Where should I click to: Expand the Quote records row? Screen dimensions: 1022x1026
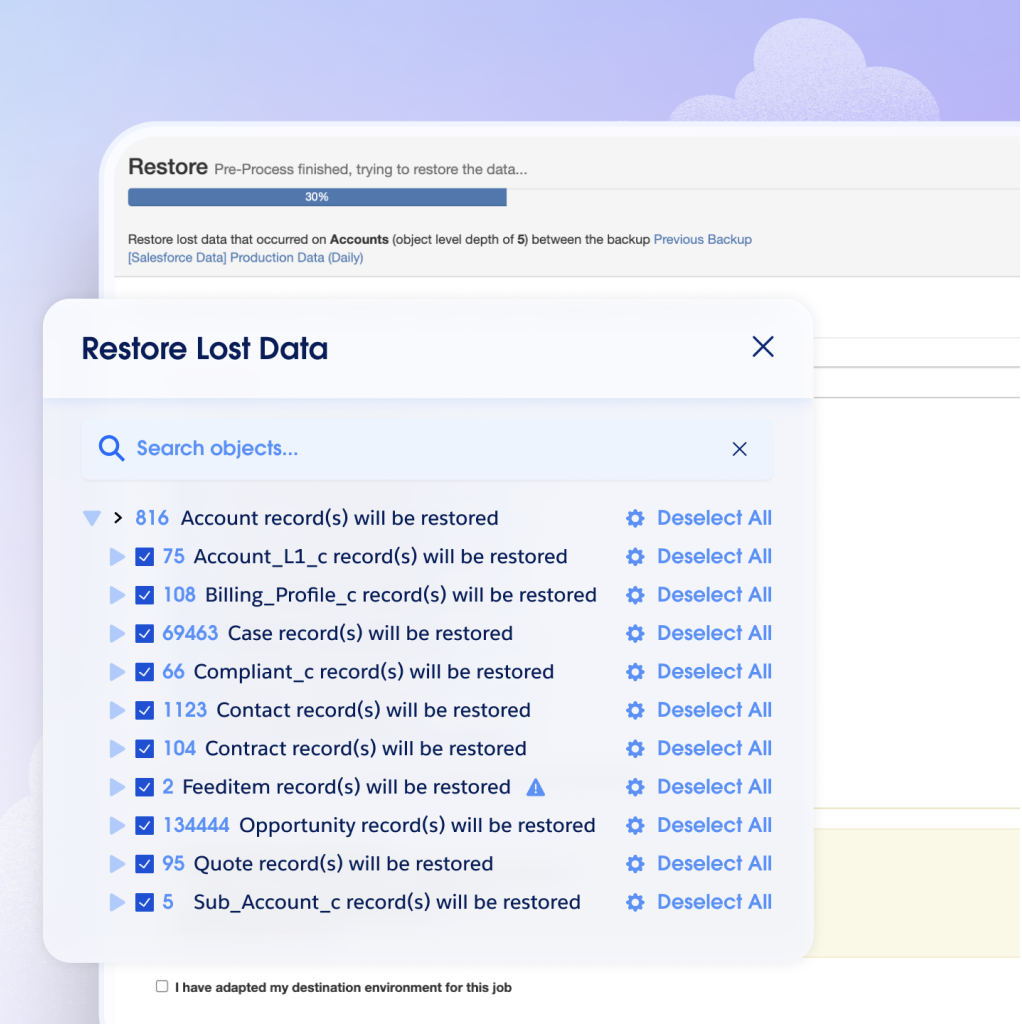[117, 864]
